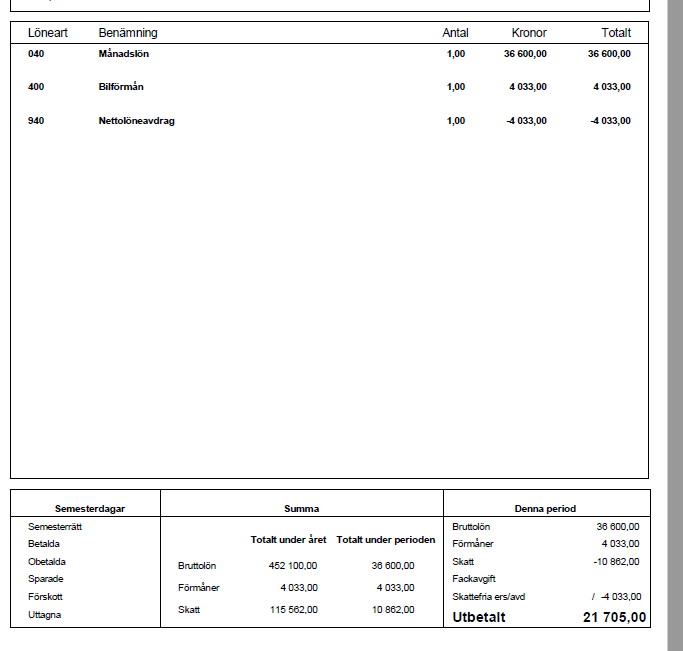The image size is (683, 651).
Task: Click the Totalt column header
Action: click(616, 33)
